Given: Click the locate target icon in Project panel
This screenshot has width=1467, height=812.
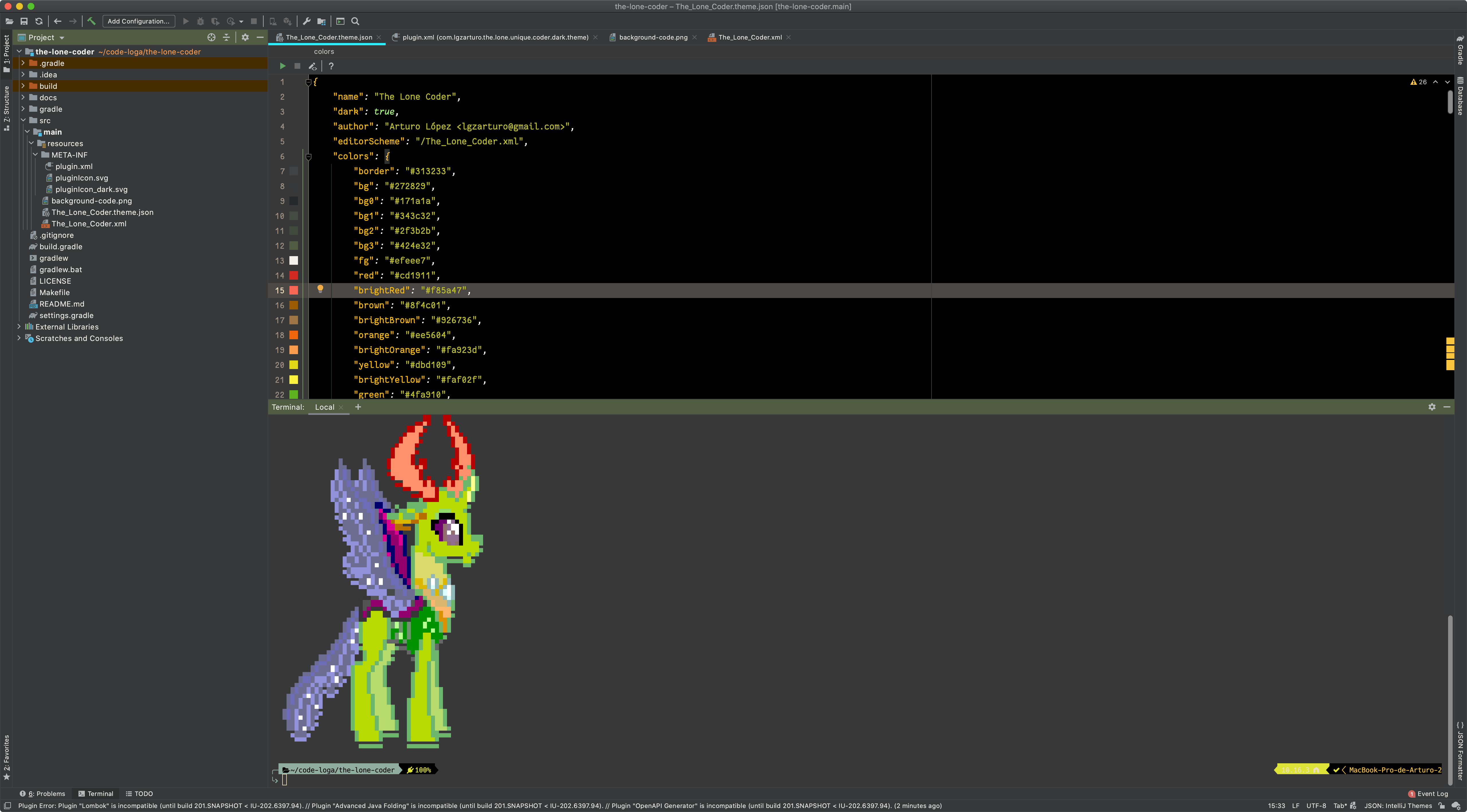Looking at the screenshot, I should [211, 37].
